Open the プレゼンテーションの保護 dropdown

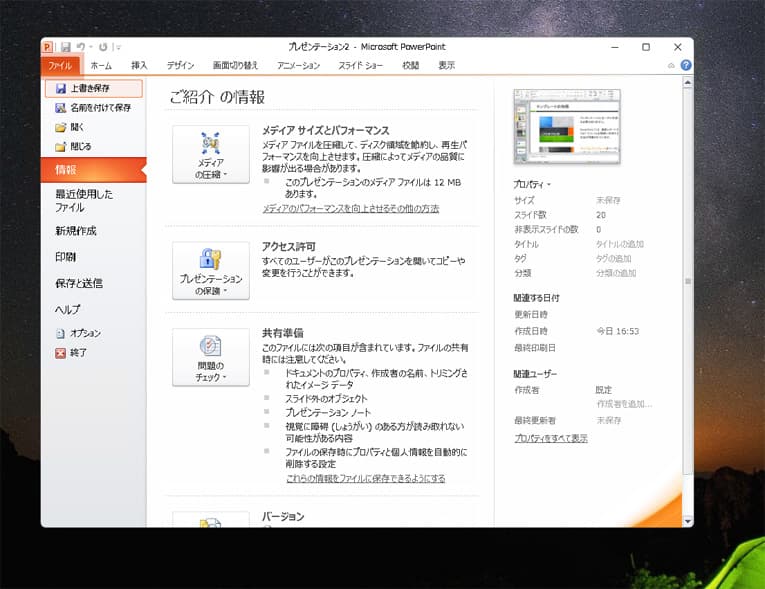tap(211, 271)
